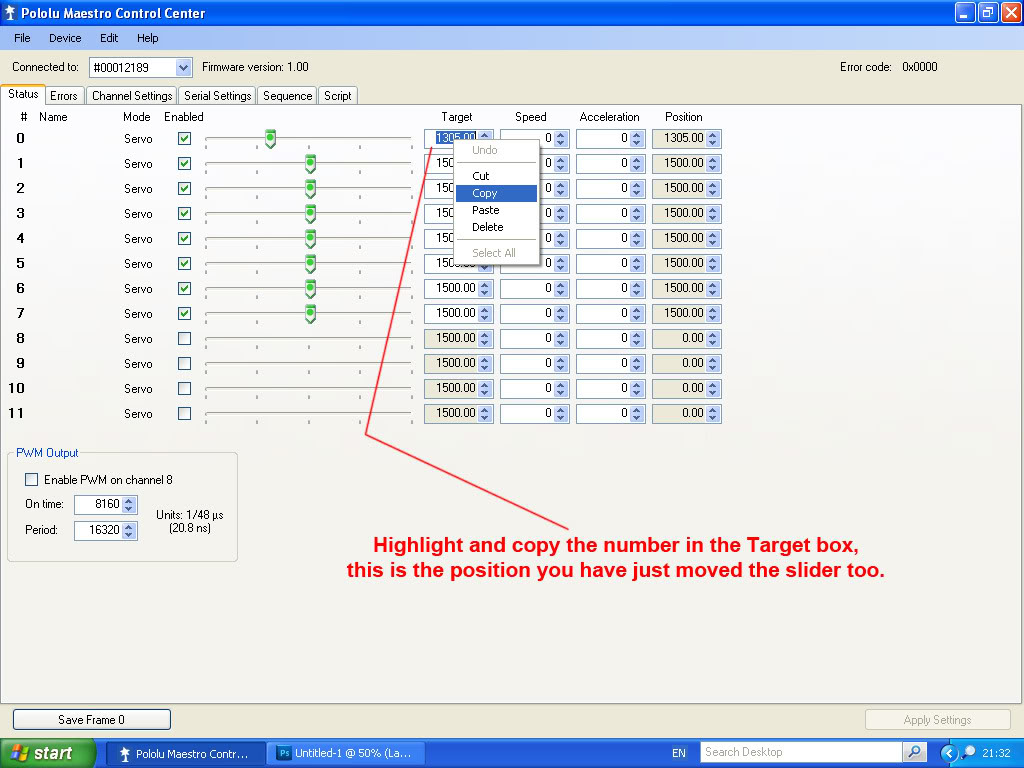1024x768 pixels.
Task: Click PWM On time stepper arrows
Action: [129, 504]
